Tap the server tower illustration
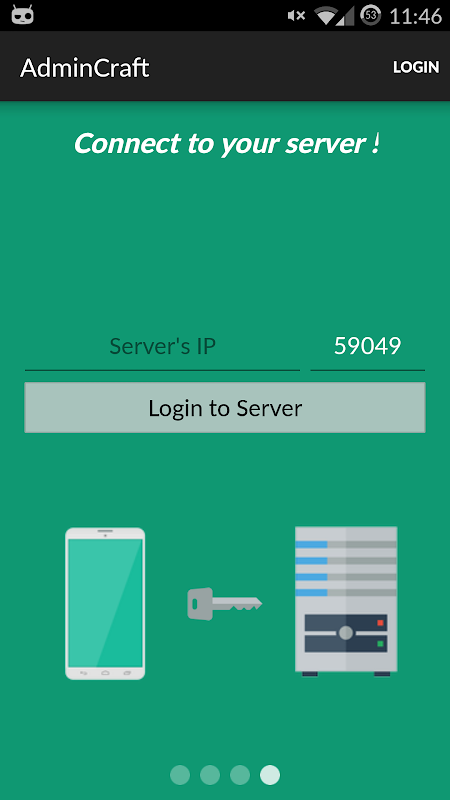Image resolution: width=450 pixels, height=800 pixels. point(346,601)
